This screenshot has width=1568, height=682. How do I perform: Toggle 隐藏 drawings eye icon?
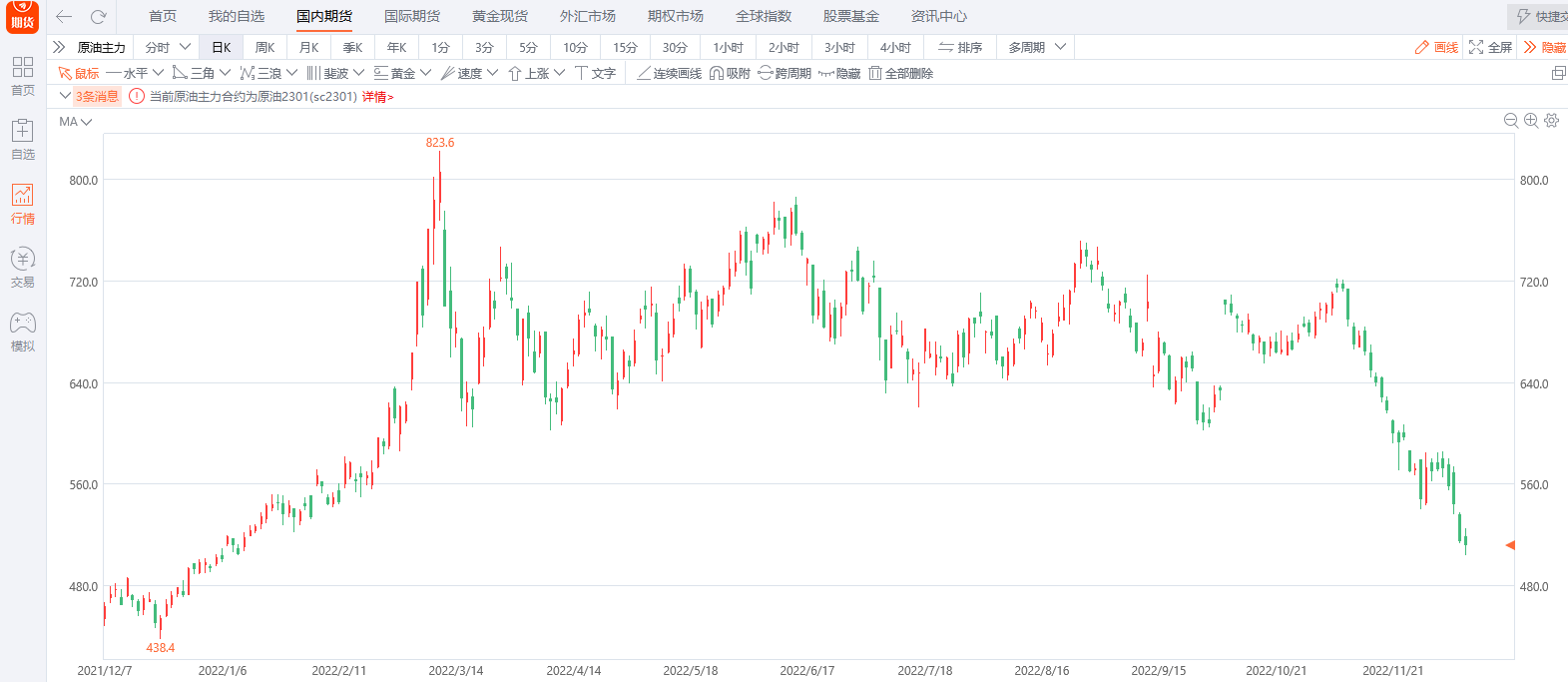[x=839, y=73]
